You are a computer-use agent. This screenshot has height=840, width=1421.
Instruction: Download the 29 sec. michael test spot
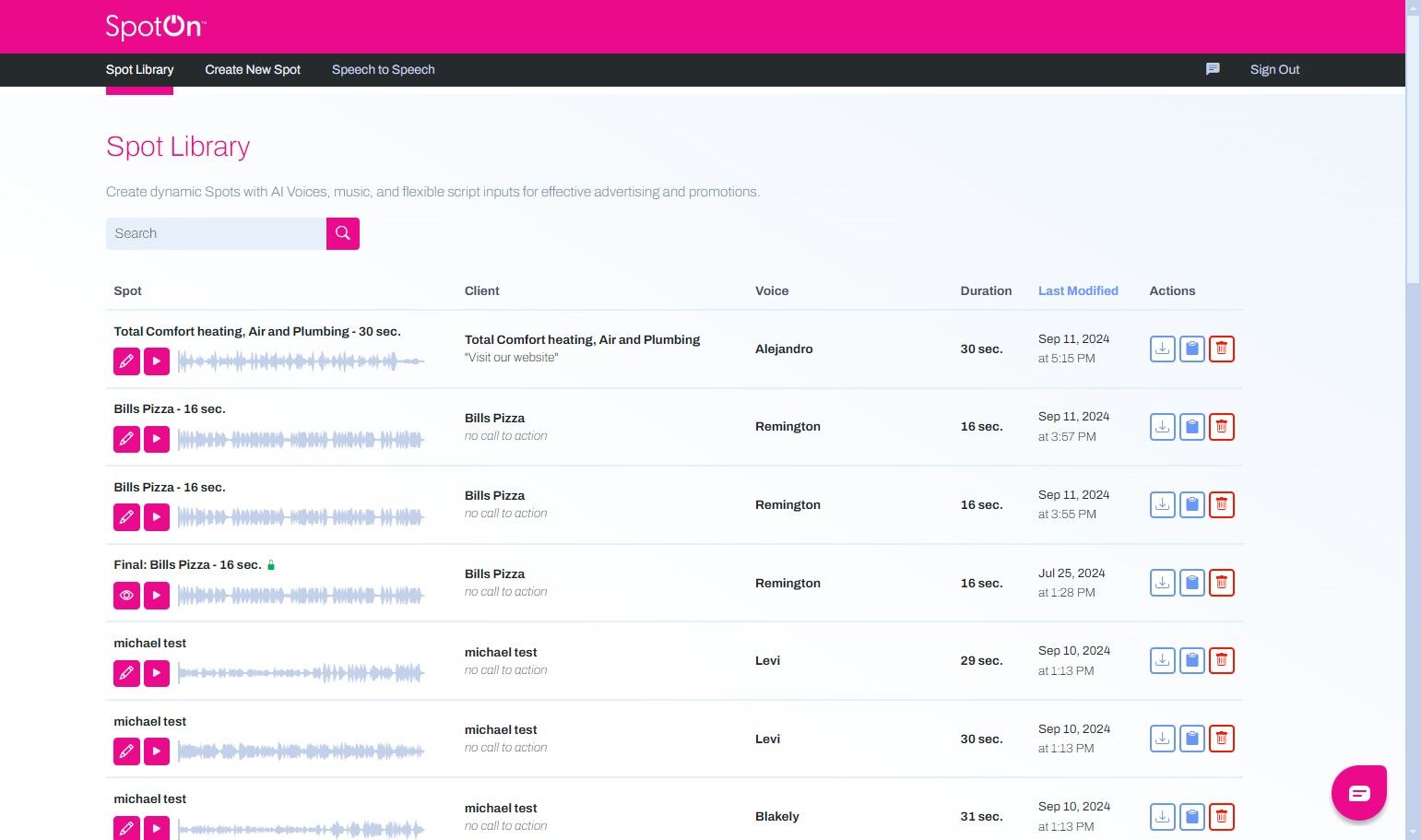coord(1162,660)
